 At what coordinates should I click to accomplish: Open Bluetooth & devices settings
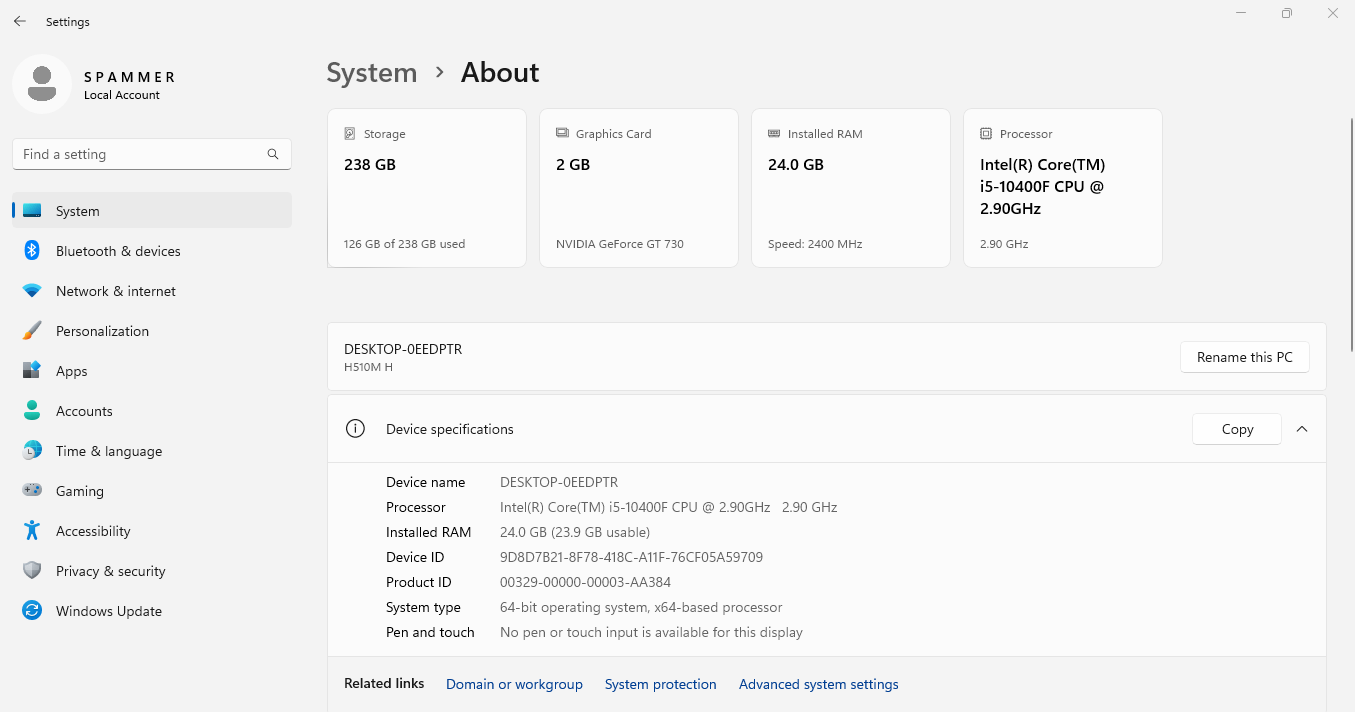click(x=152, y=251)
